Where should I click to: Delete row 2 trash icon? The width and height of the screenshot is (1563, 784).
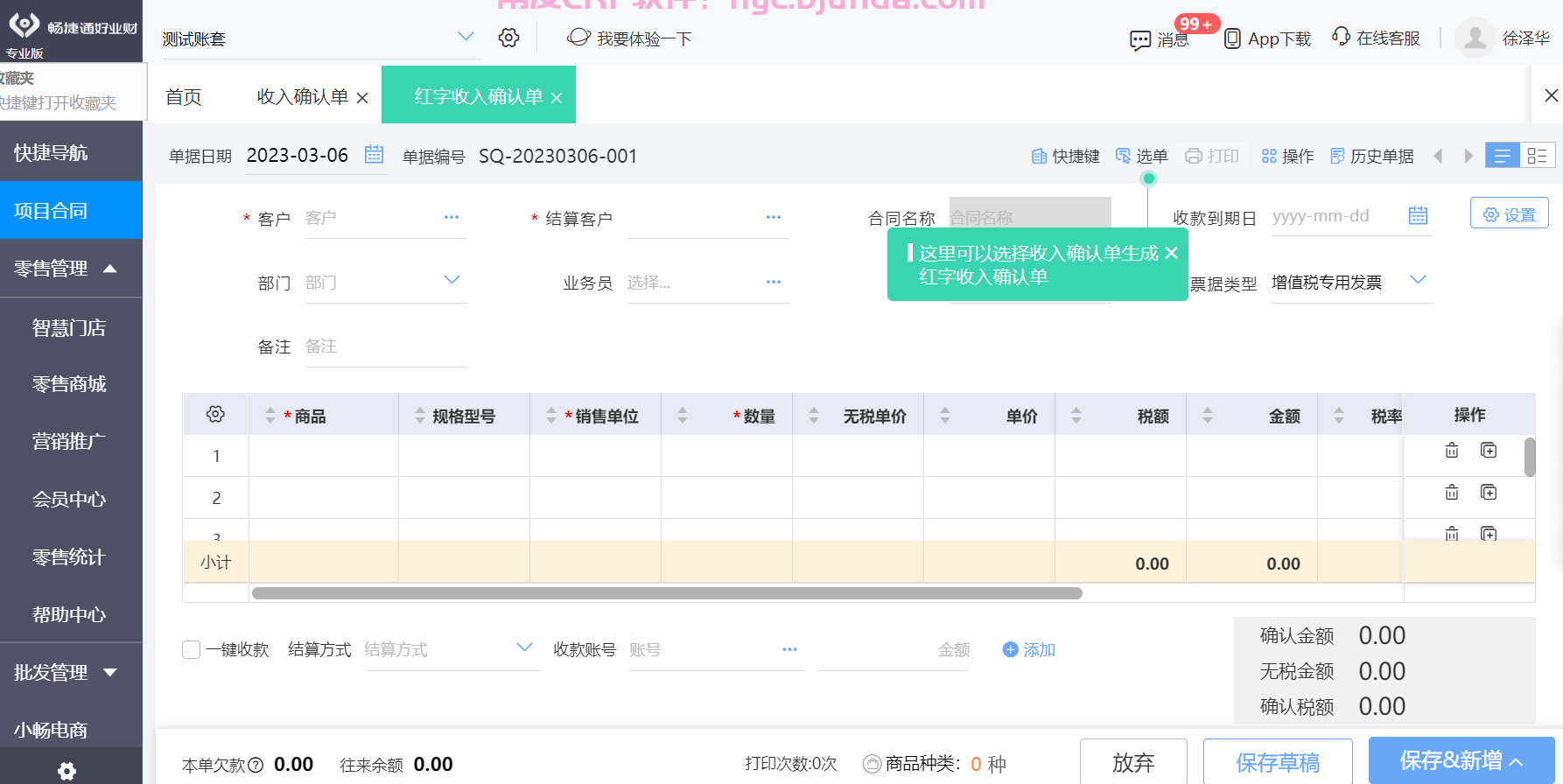pos(1452,492)
